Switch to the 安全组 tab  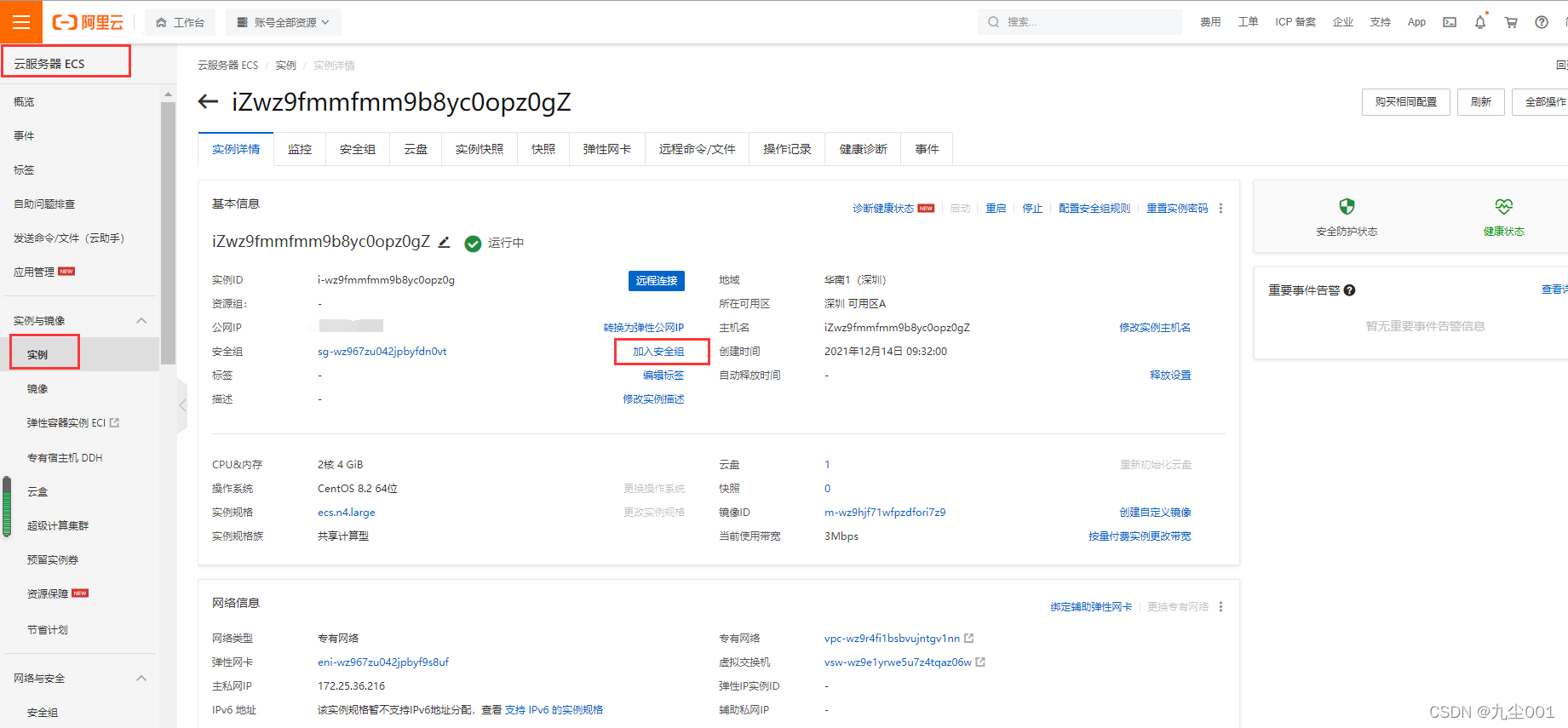358,149
